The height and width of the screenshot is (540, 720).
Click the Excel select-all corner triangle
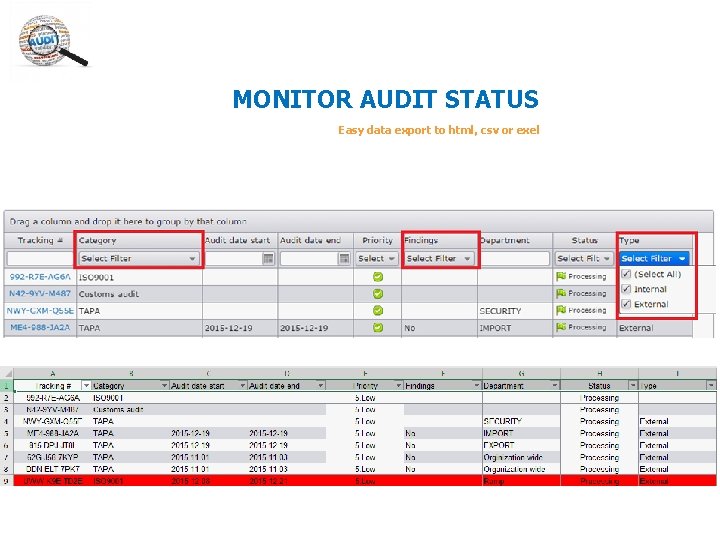(7, 373)
